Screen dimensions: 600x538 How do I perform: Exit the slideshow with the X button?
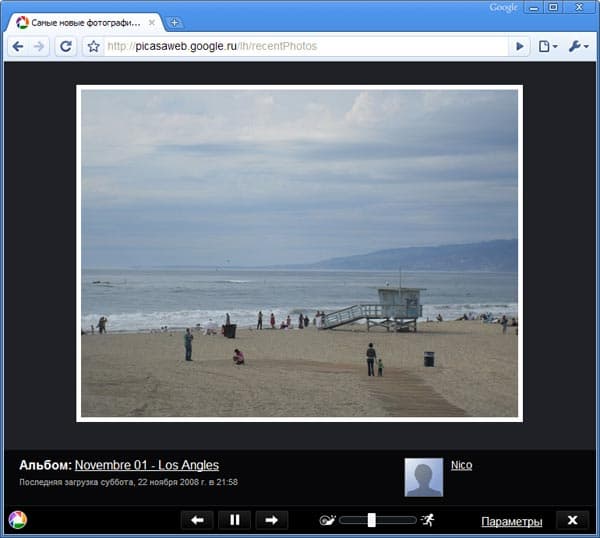[572, 520]
